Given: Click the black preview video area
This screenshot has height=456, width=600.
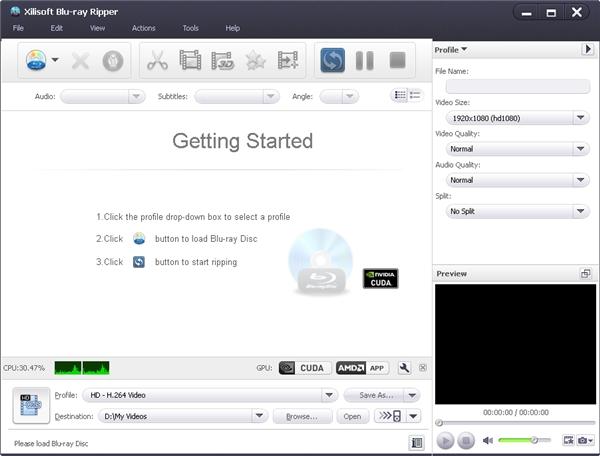Looking at the screenshot, I should click(515, 344).
